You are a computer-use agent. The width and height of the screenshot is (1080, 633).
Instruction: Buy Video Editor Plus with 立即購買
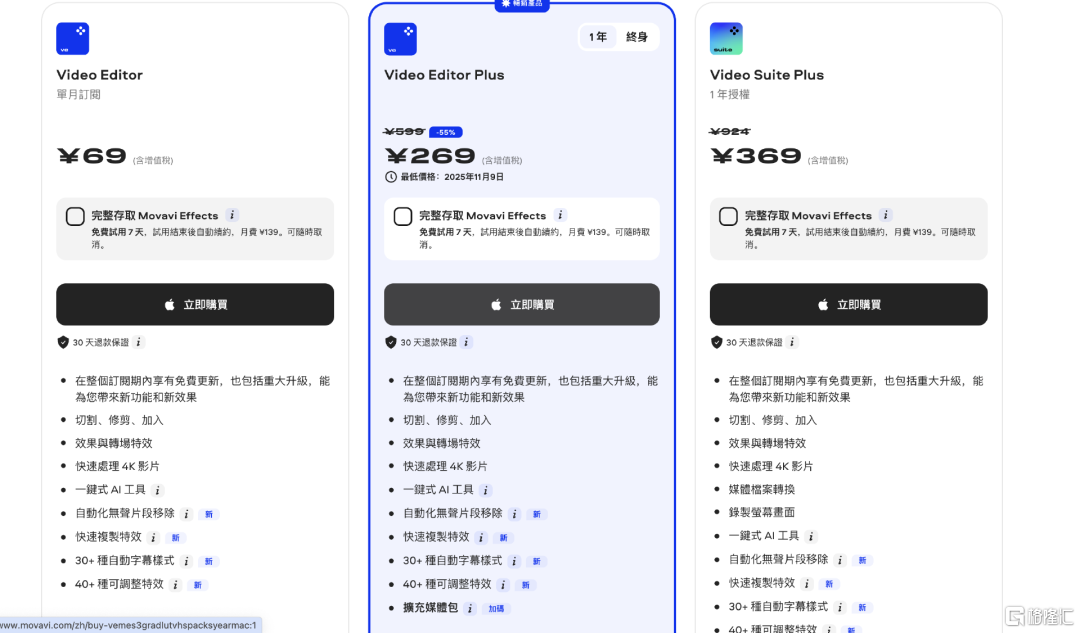pyautogui.click(x=521, y=304)
